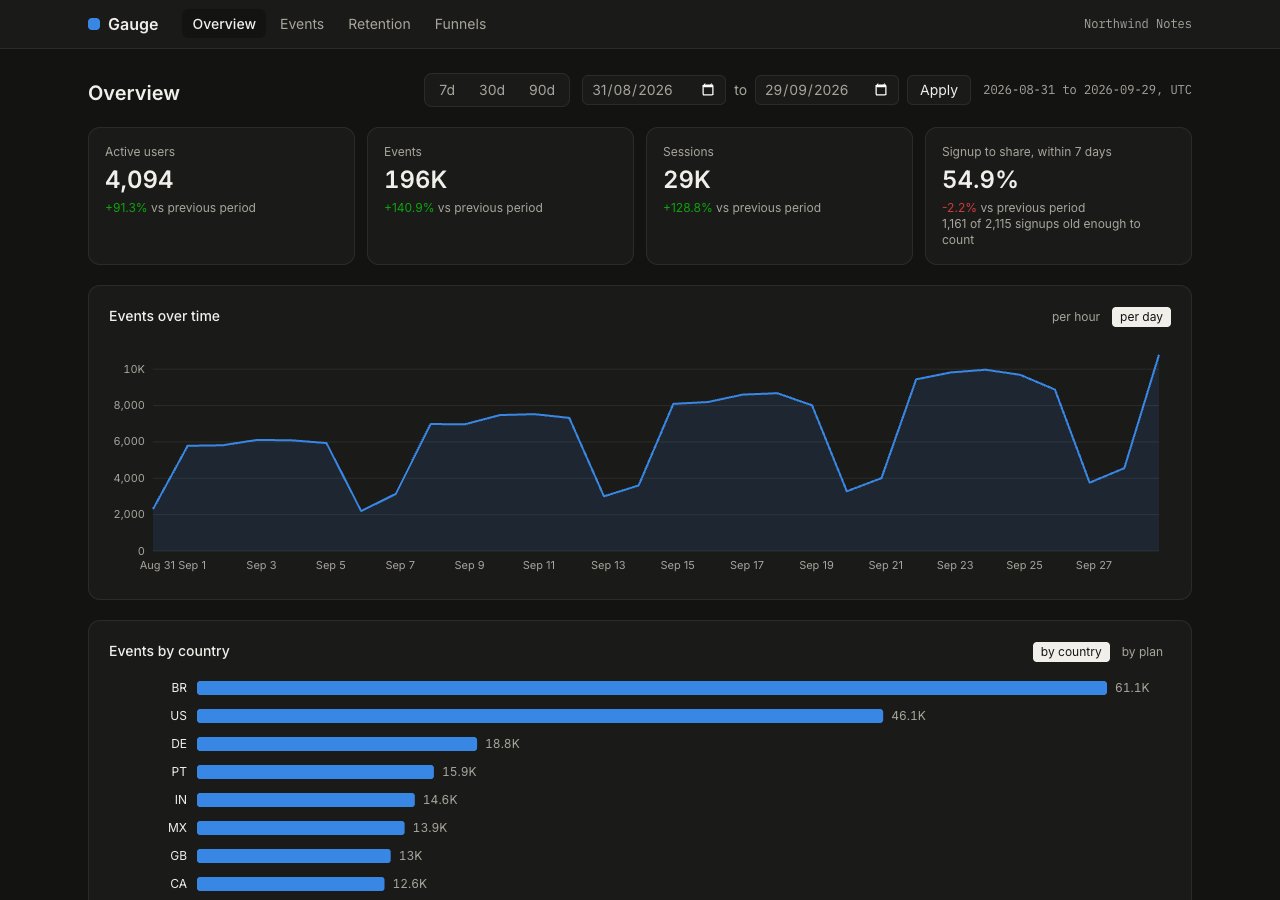Click the +128.8% change figure
The height and width of the screenshot is (900, 1280).
click(688, 208)
